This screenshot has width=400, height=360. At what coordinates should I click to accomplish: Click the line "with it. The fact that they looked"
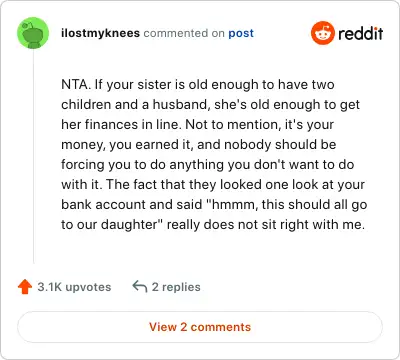tap(213, 184)
